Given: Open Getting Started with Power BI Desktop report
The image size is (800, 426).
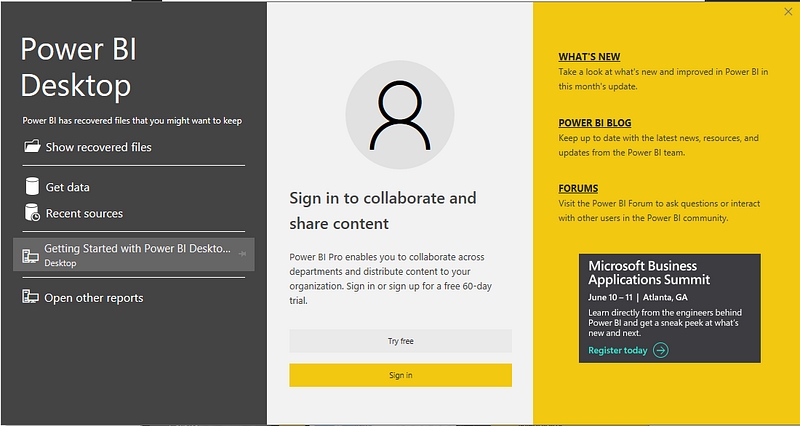Looking at the screenshot, I should 134,255.
